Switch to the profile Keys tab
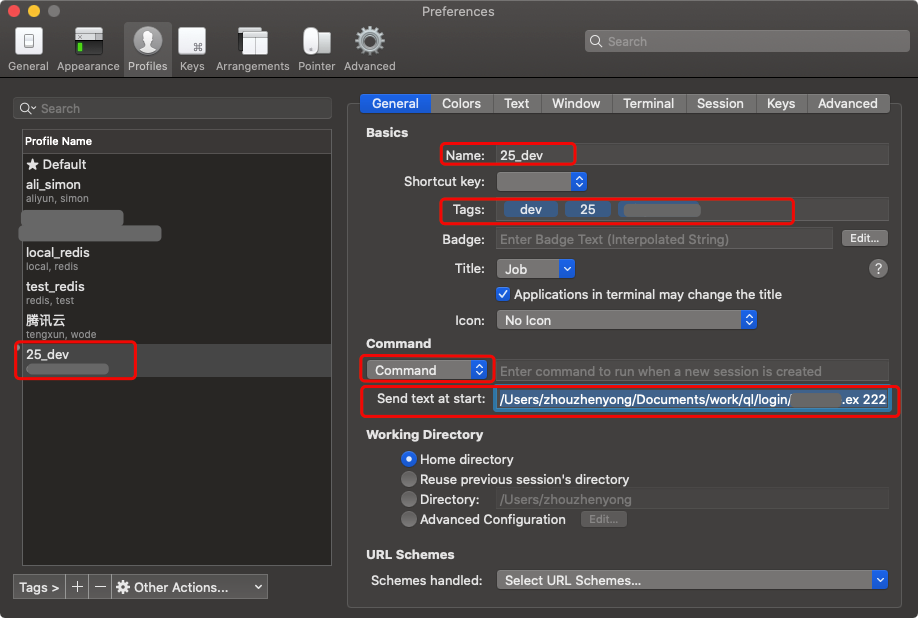The width and height of the screenshot is (918, 618). [781, 104]
